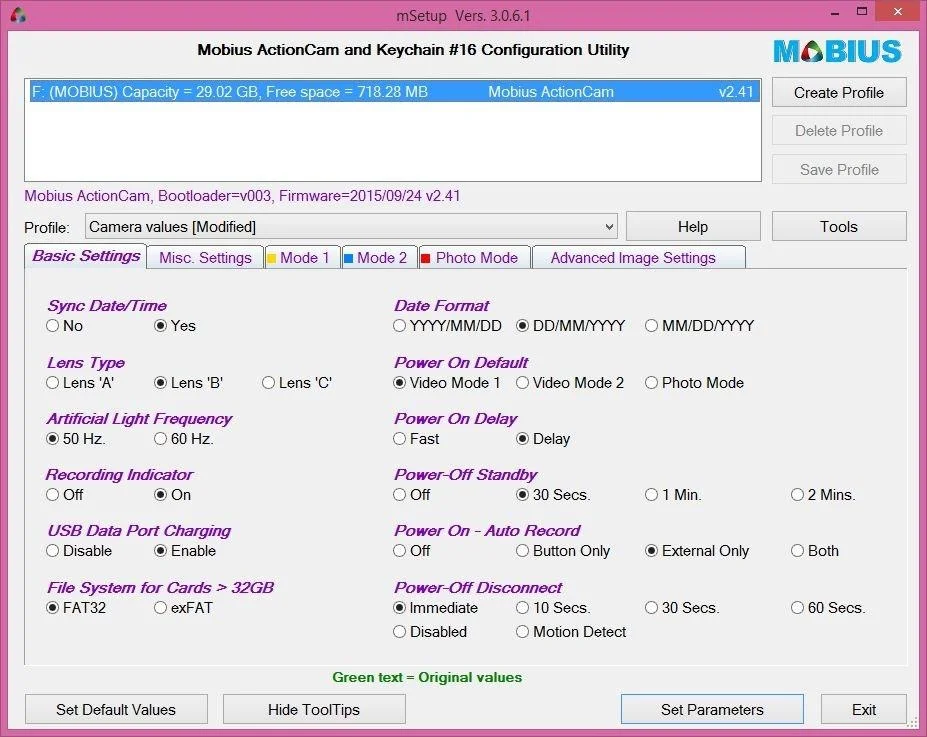Set Auto Record to Button Only
The height and width of the screenshot is (737, 927).
[x=563, y=551]
